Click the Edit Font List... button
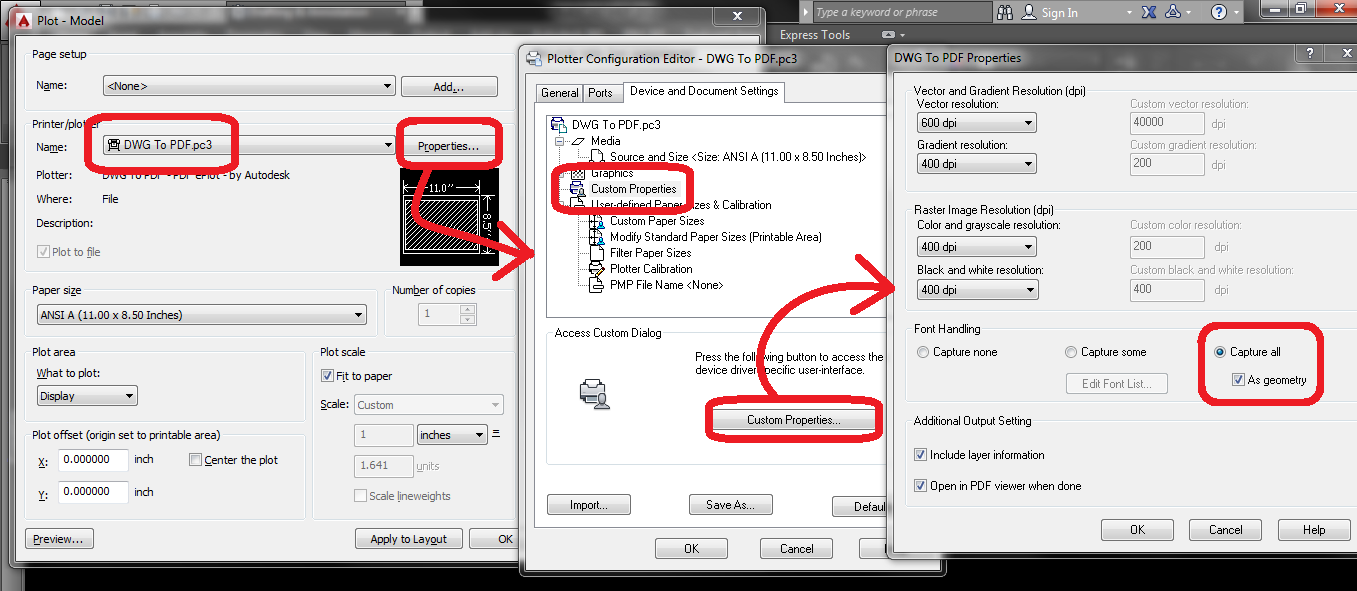 click(1116, 383)
